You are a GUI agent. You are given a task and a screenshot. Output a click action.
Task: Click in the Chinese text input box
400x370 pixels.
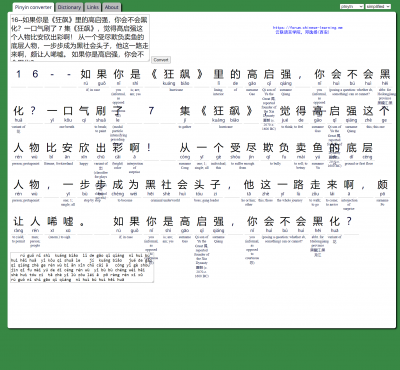pyautogui.click(x=80, y=38)
